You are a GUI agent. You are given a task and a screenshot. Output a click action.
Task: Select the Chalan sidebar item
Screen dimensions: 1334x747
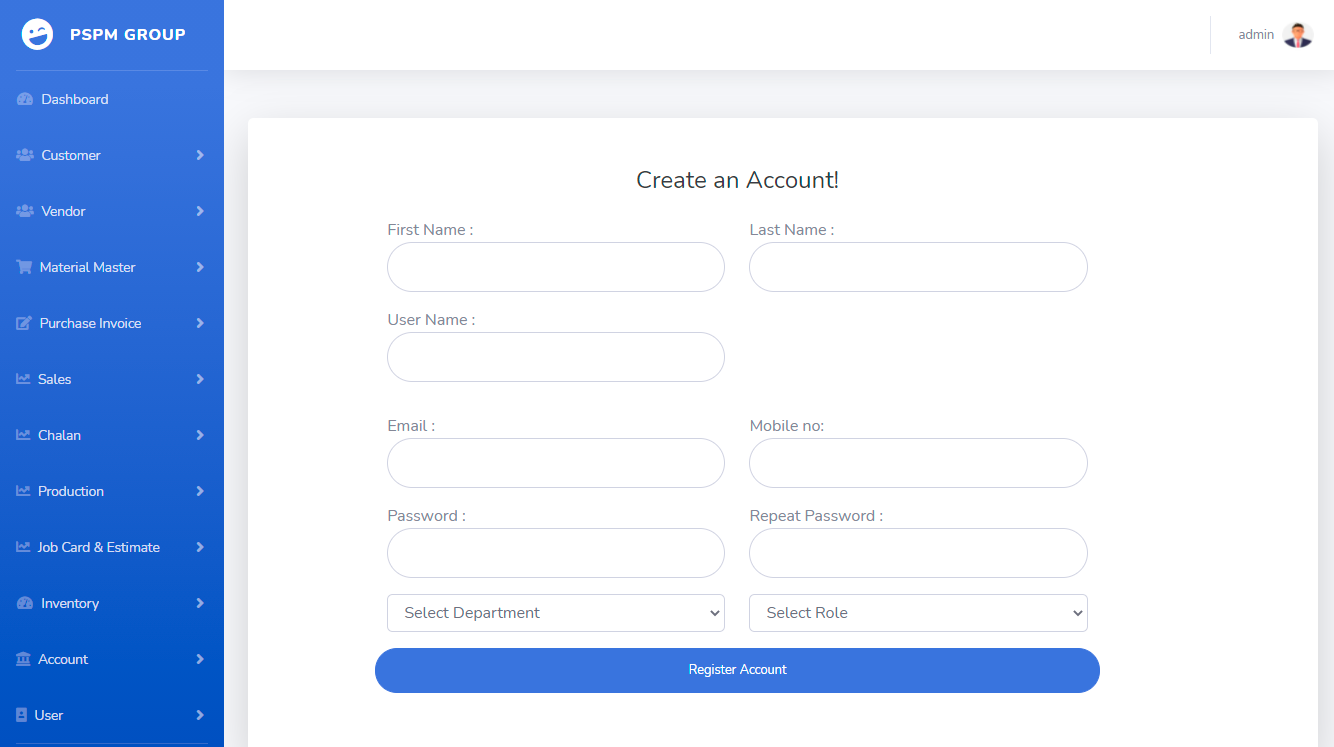[x=59, y=436]
